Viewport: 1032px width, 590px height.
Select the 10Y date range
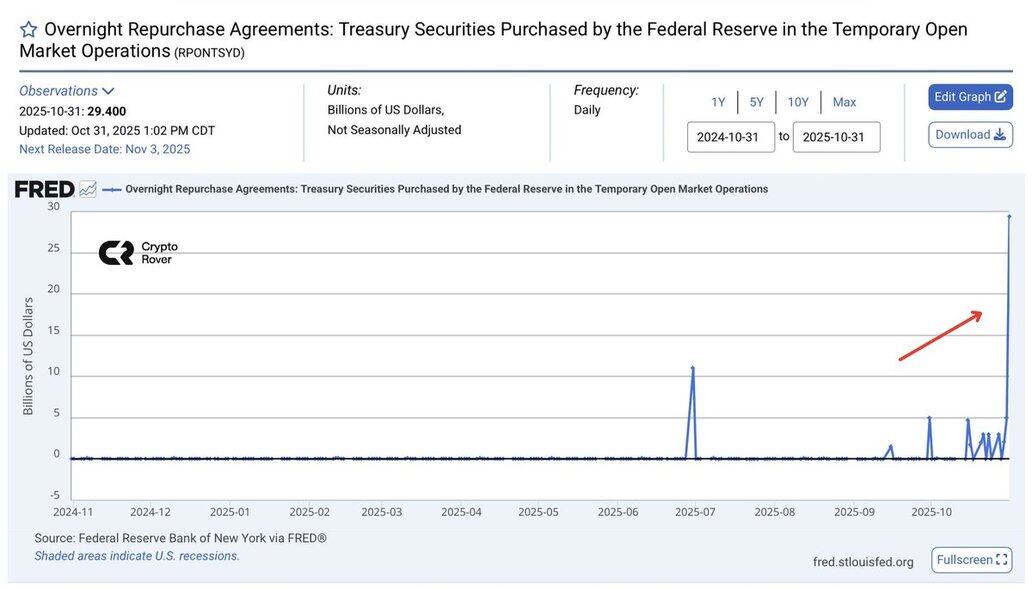(x=797, y=102)
